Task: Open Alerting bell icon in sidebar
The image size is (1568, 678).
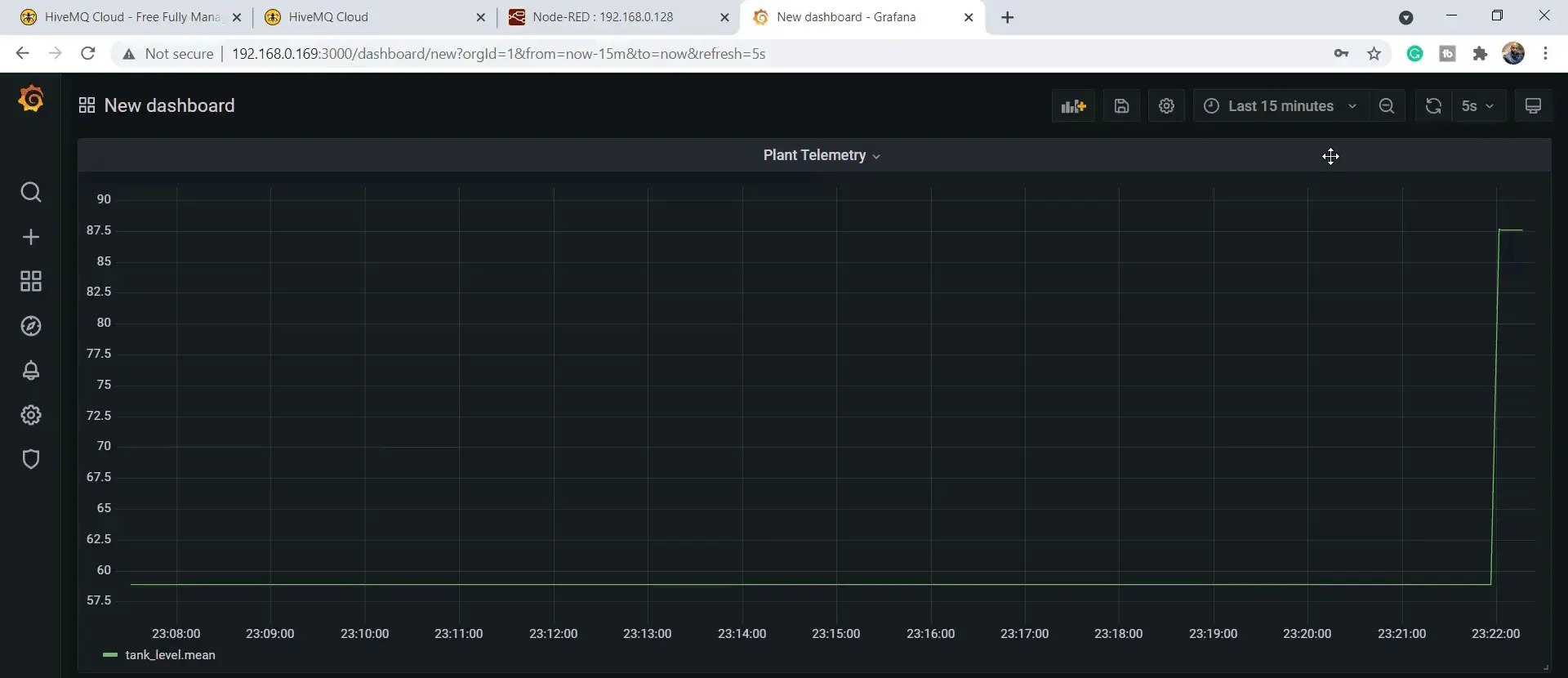Action: (x=31, y=370)
